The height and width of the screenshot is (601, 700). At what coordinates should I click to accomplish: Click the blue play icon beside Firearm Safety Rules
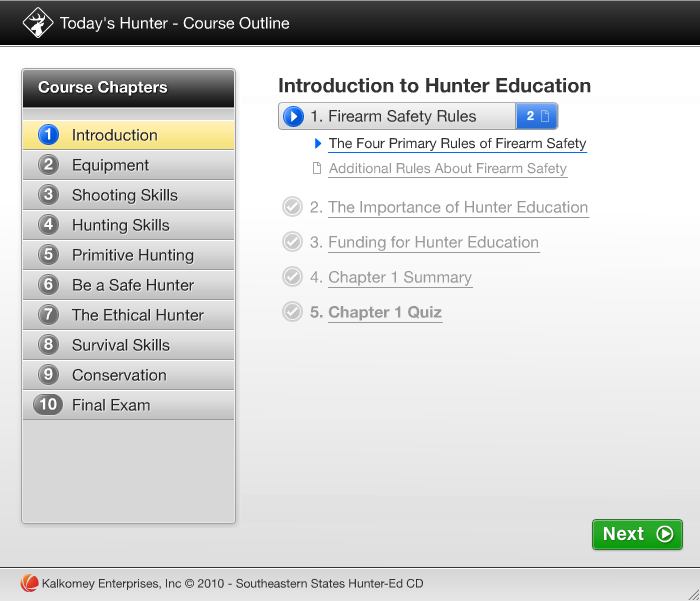(293, 117)
